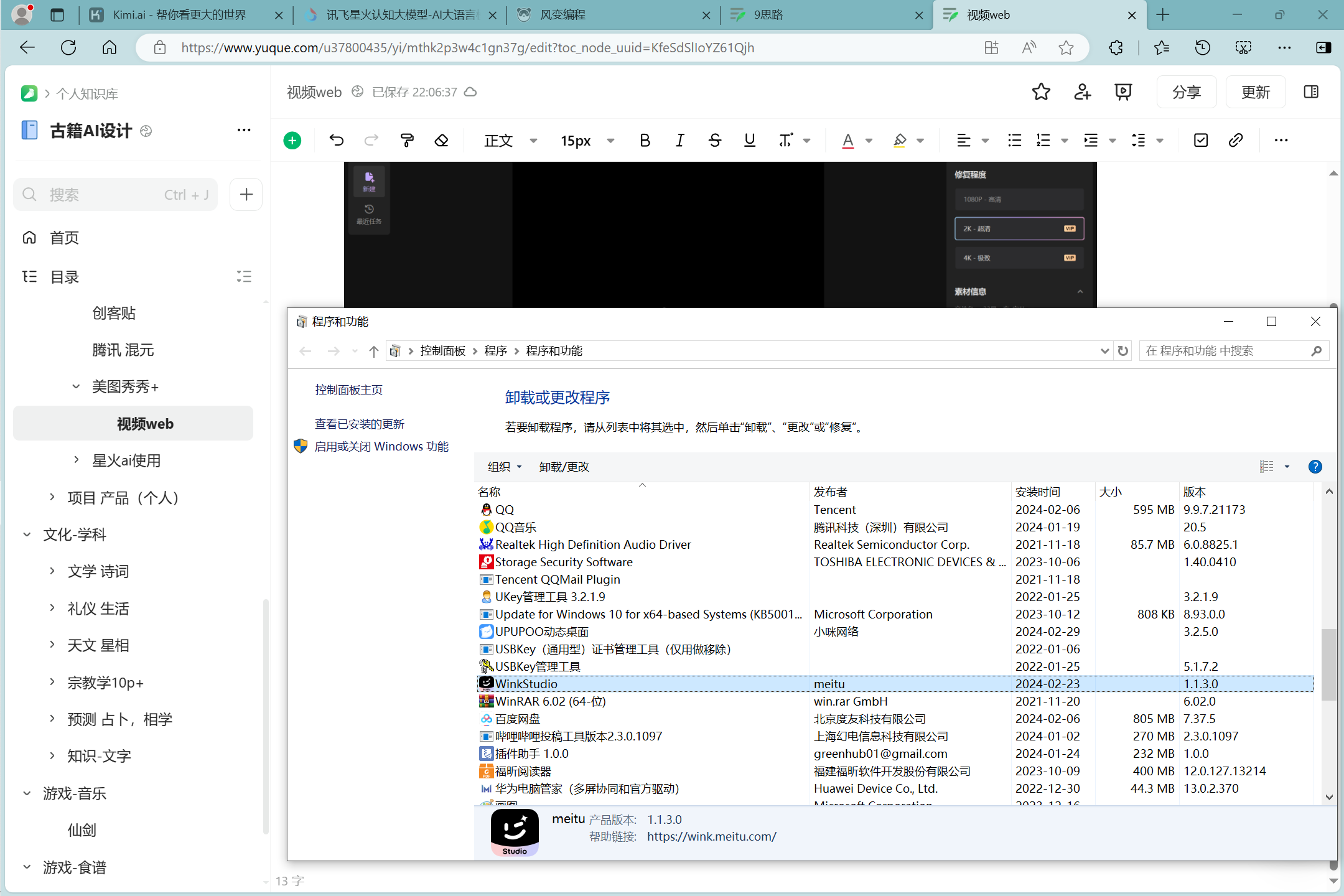The height and width of the screenshot is (896, 1344).
Task: Undo the last edit in Yuque
Action: point(336,141)
